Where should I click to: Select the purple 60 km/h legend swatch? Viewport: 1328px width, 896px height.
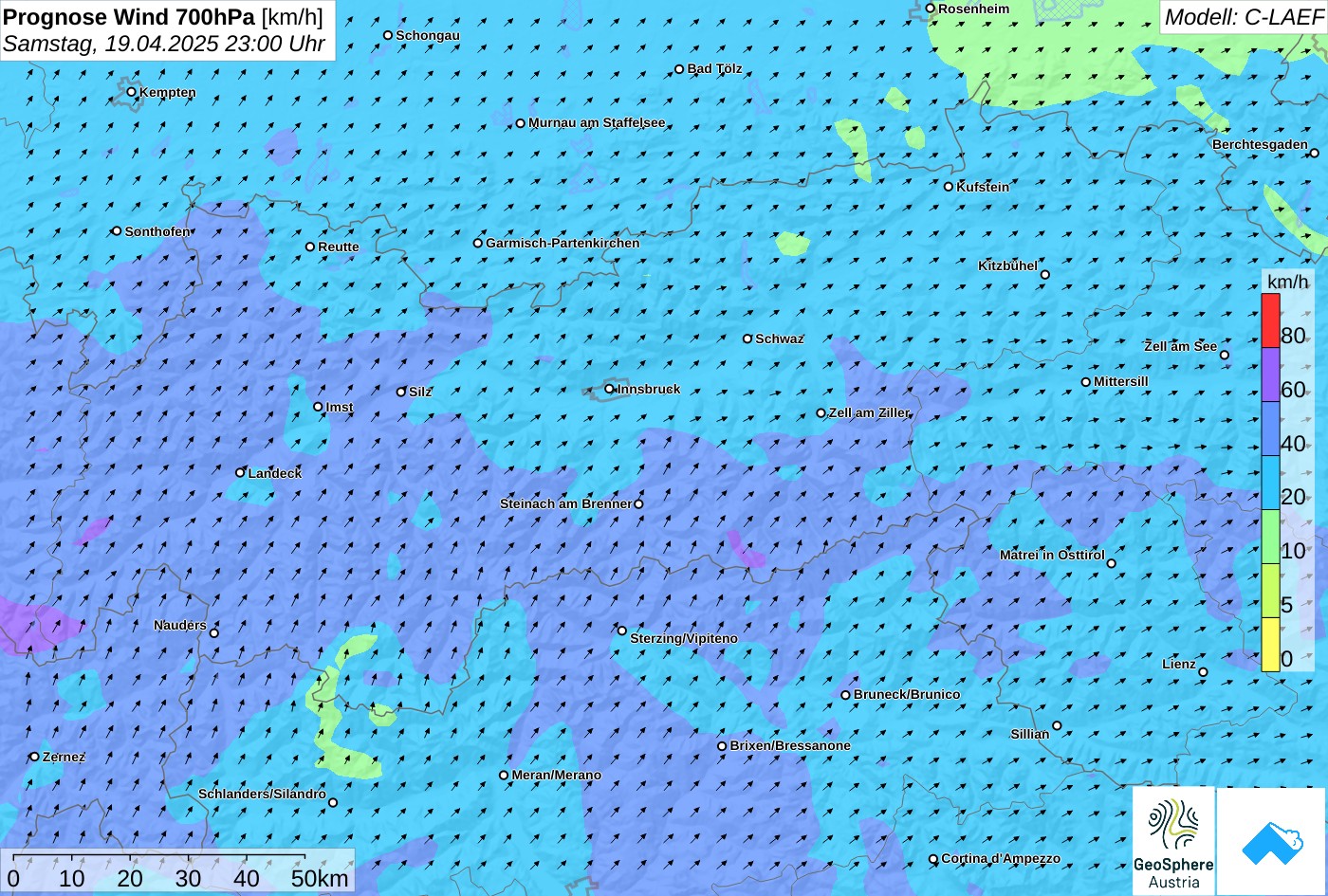(x=1270, y=375)
